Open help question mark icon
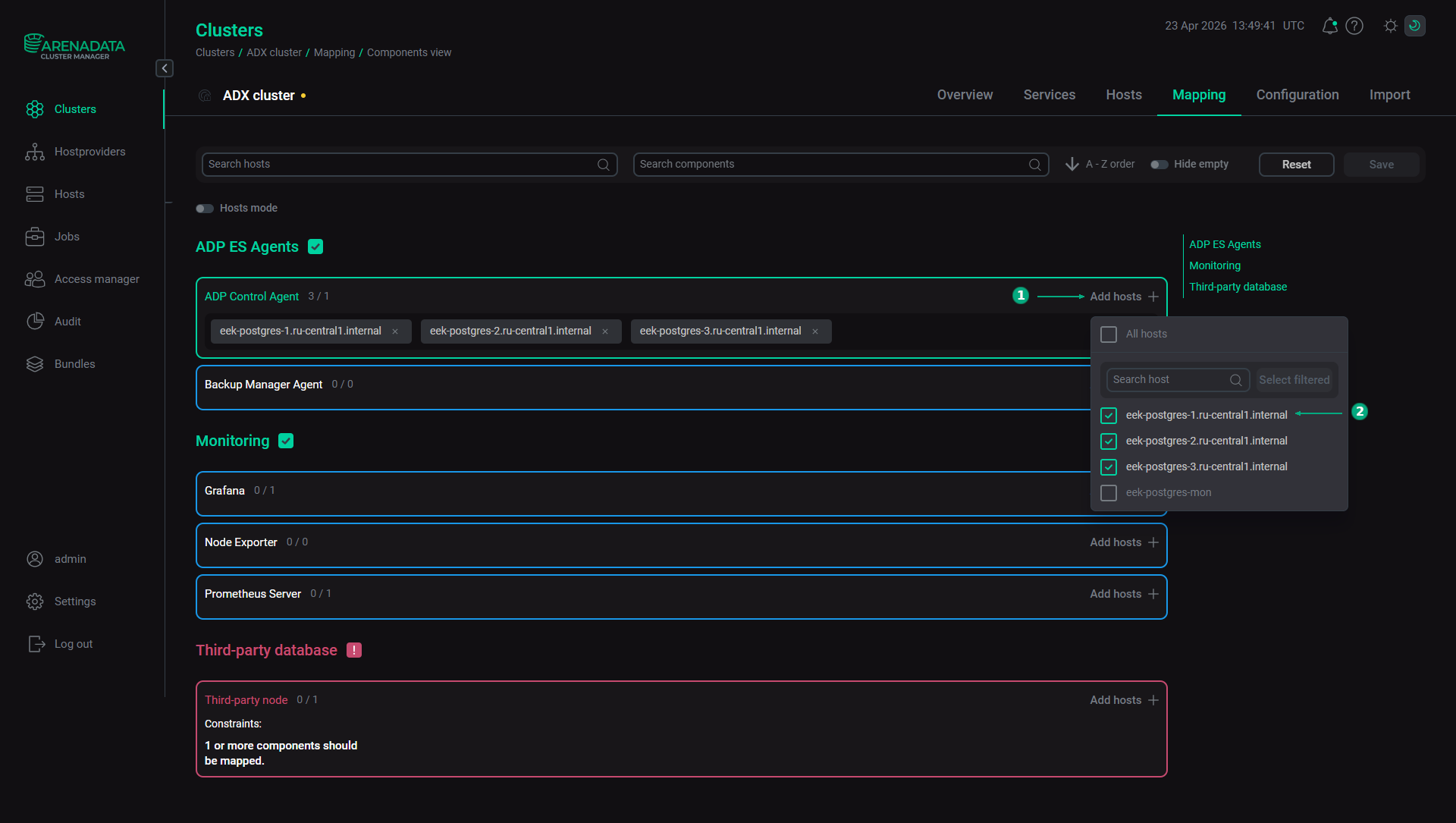 point(1354,26)
